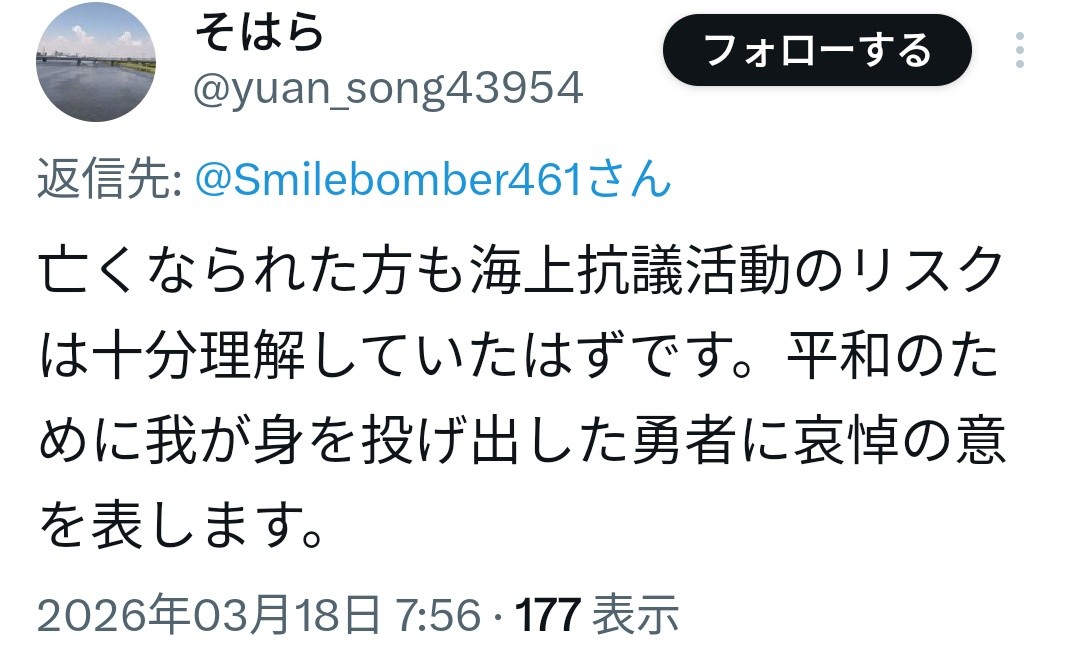The image size is (1080, 661).
Task: Click the 7:56 post time
Action: click(437, 614)
